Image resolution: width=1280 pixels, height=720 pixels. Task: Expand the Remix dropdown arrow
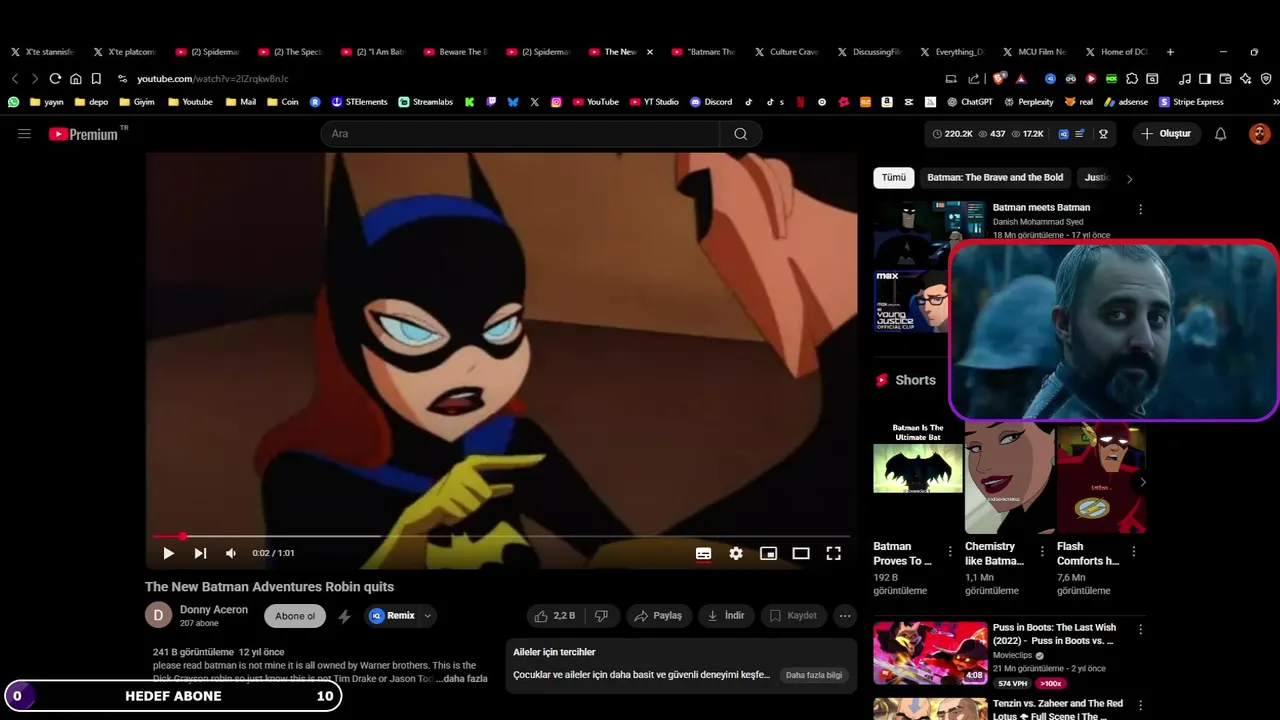[428, 616]
